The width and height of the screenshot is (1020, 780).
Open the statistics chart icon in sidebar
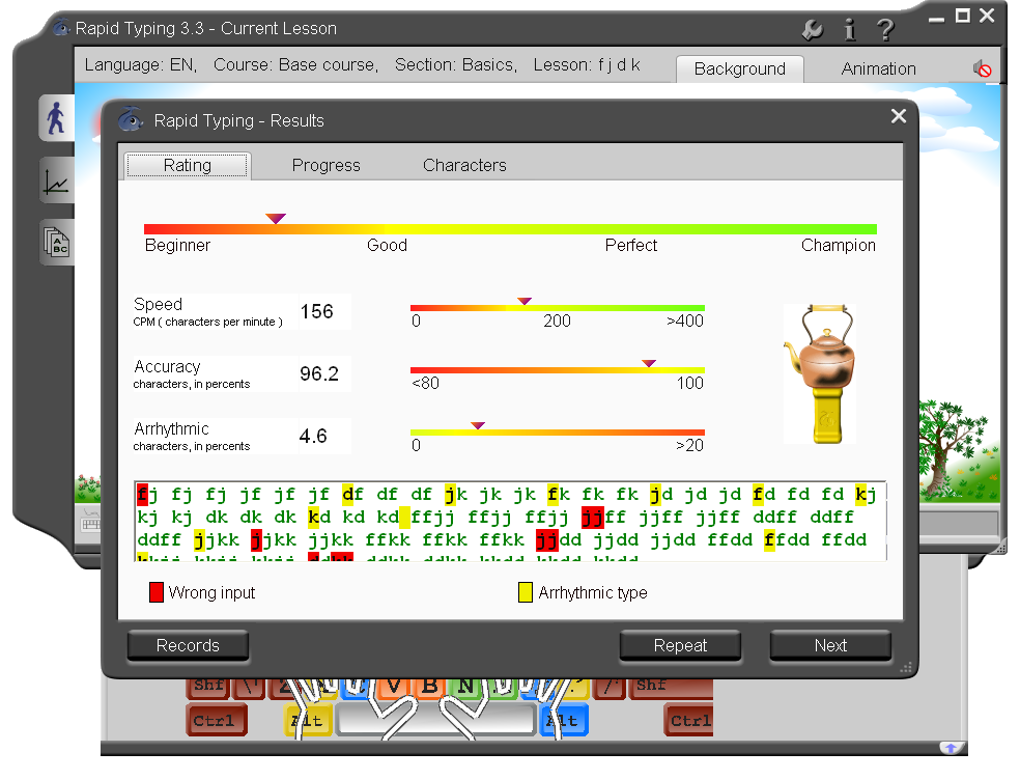click(x=57, y=180)
